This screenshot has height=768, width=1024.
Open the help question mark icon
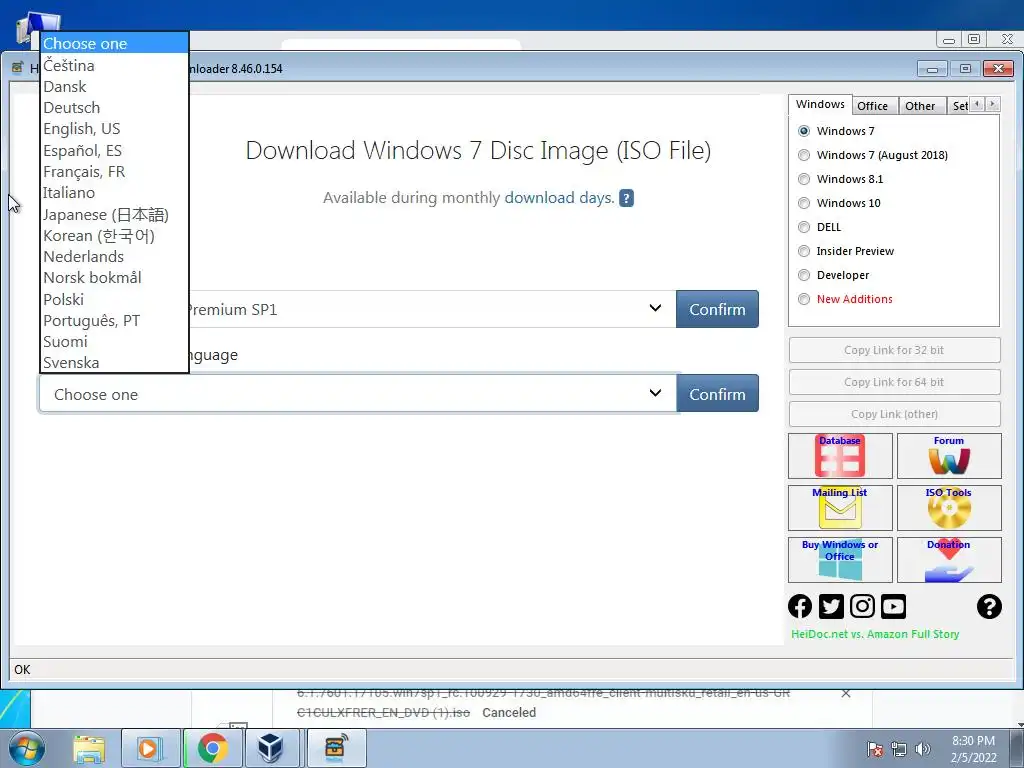coord(989,607)
